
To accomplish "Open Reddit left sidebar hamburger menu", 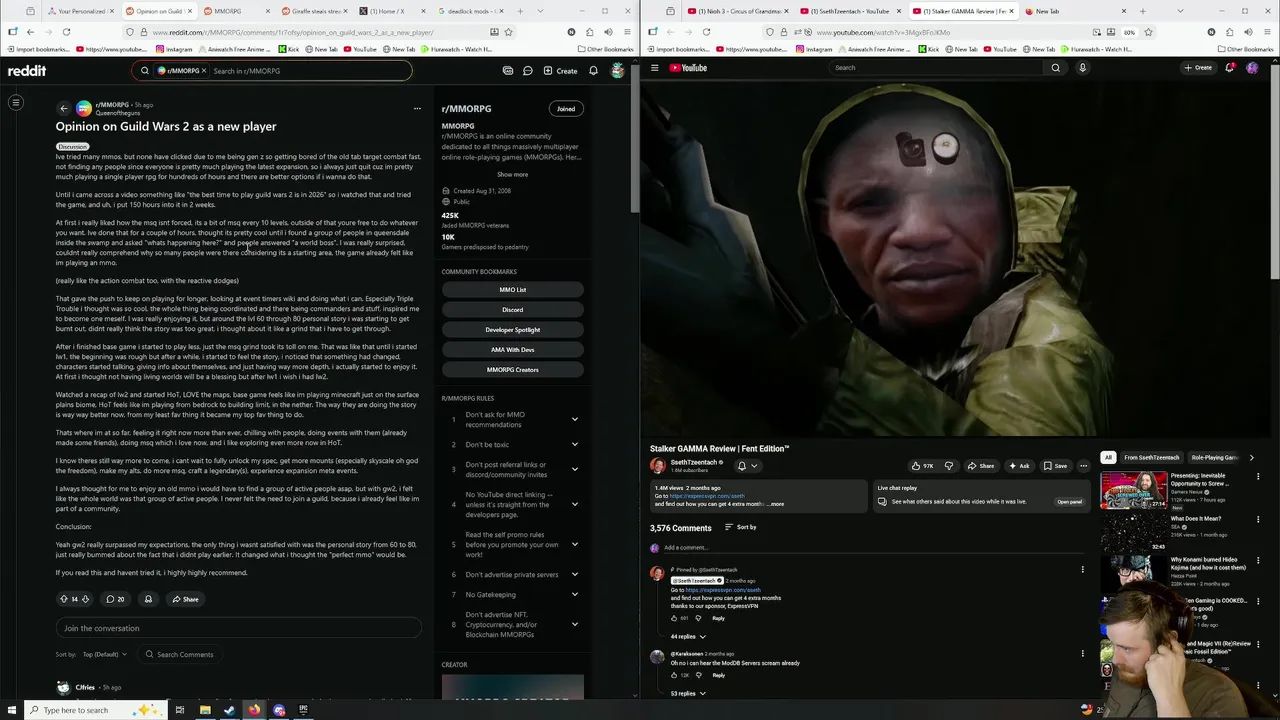I will coord(16,102).
